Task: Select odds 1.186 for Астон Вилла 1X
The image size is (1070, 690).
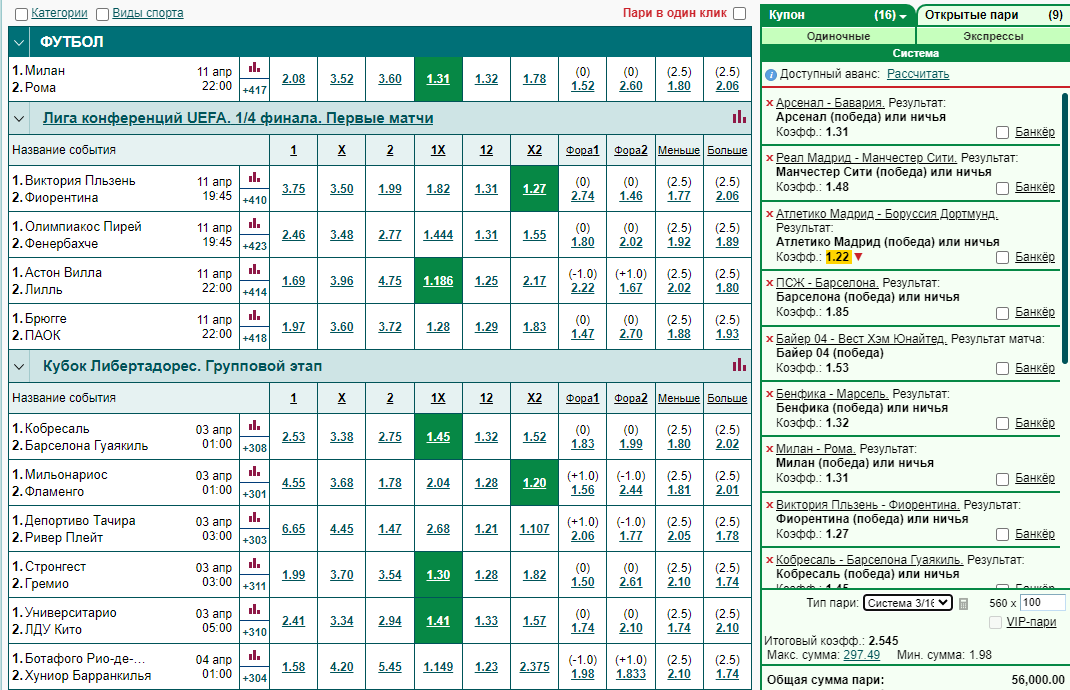Action: (x=438, y=281)
